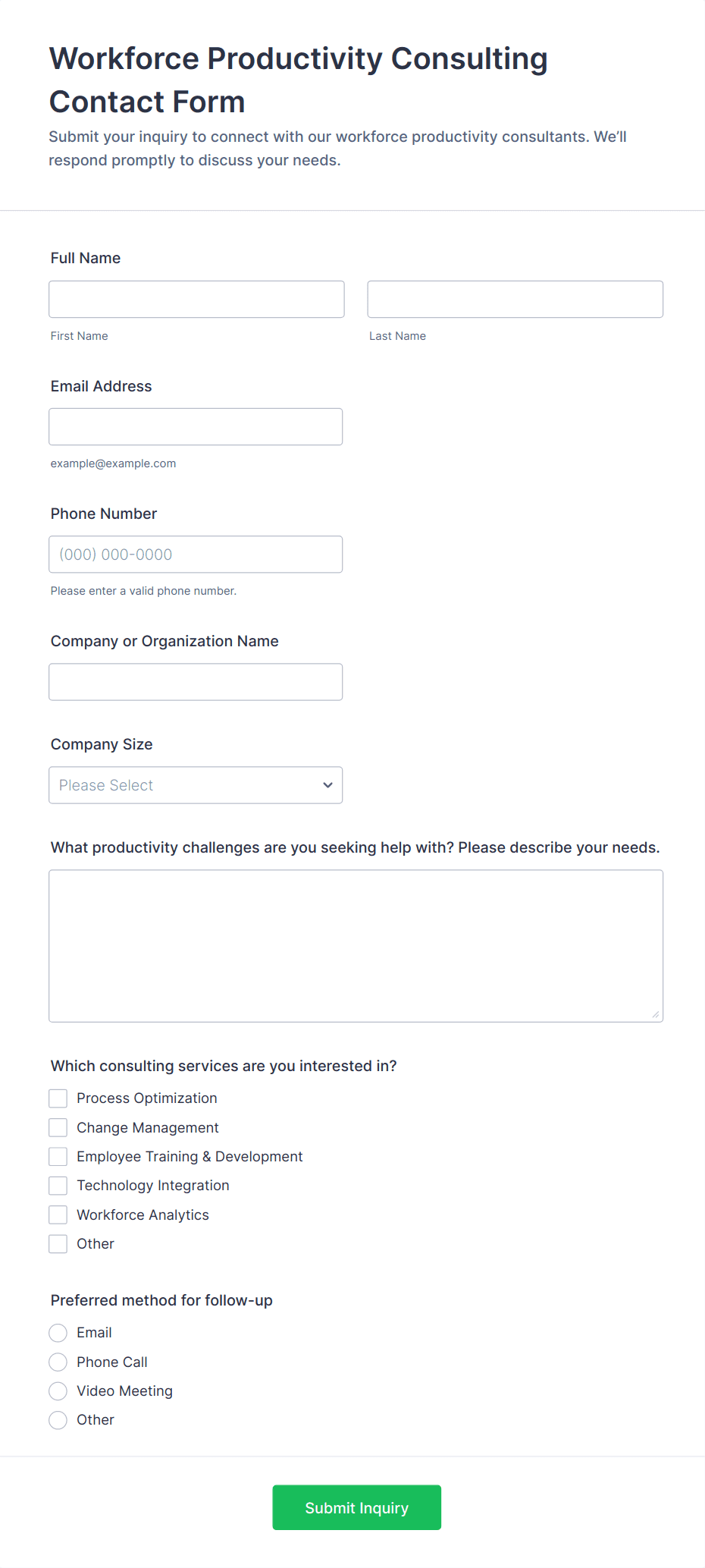Click the First Name field
This screenshot has height=1568, width=705.
(x=196, y=299)
